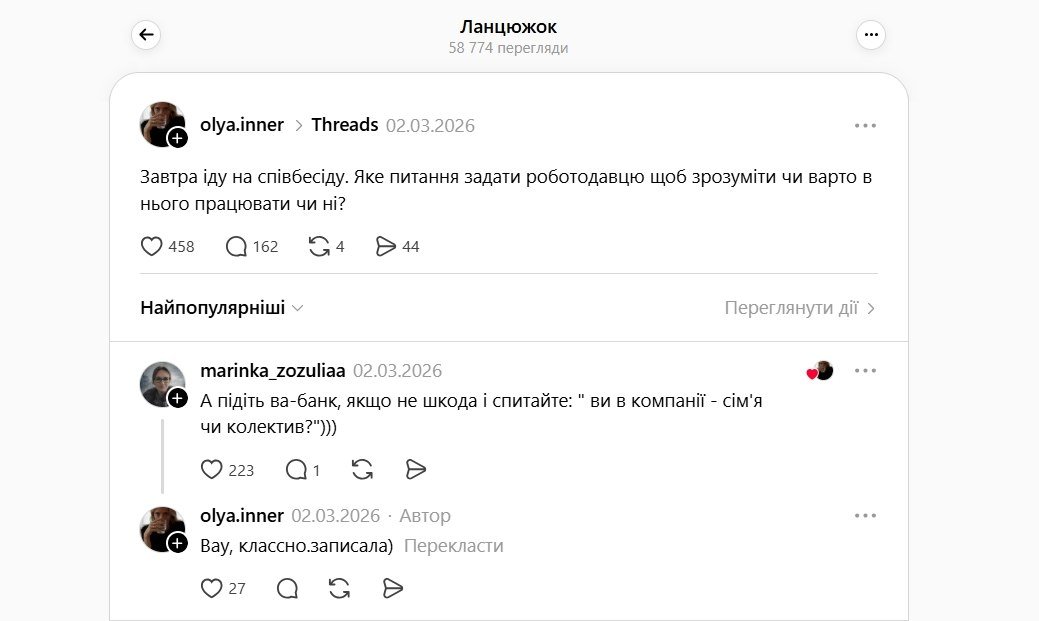Repost the main olya.inner post
The width and height of the screenshot is (1039, 621).
319,246
